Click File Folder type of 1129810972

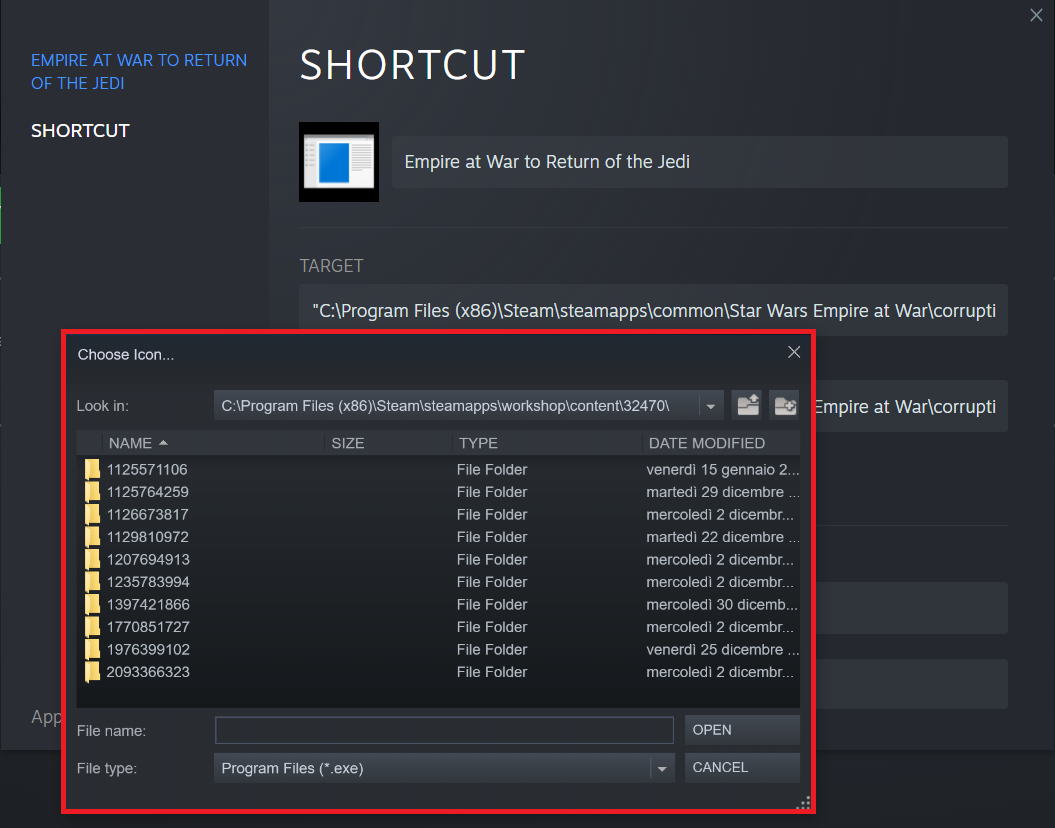[x=492, y=537]
